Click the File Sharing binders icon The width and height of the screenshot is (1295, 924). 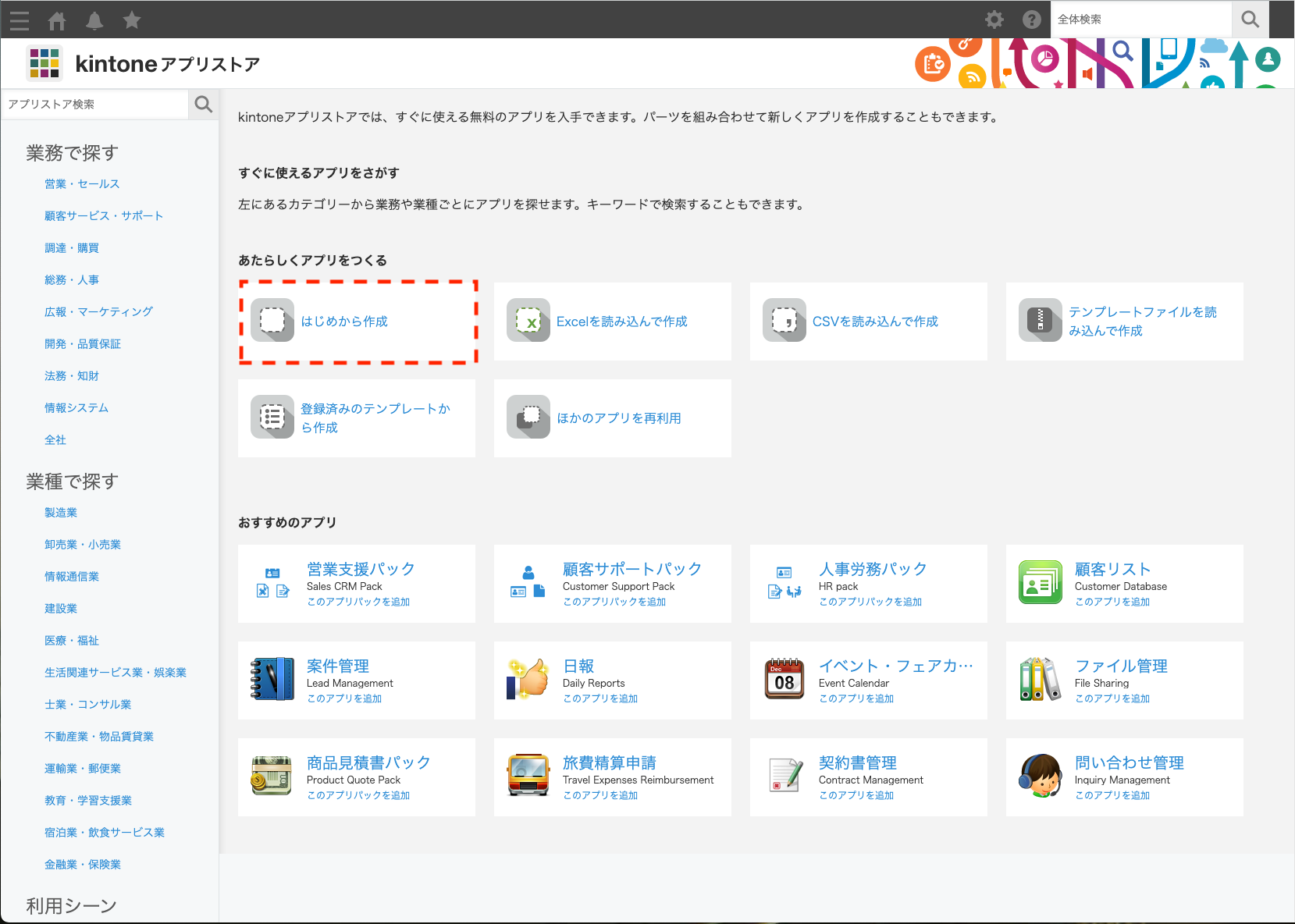click(1039, 680)
